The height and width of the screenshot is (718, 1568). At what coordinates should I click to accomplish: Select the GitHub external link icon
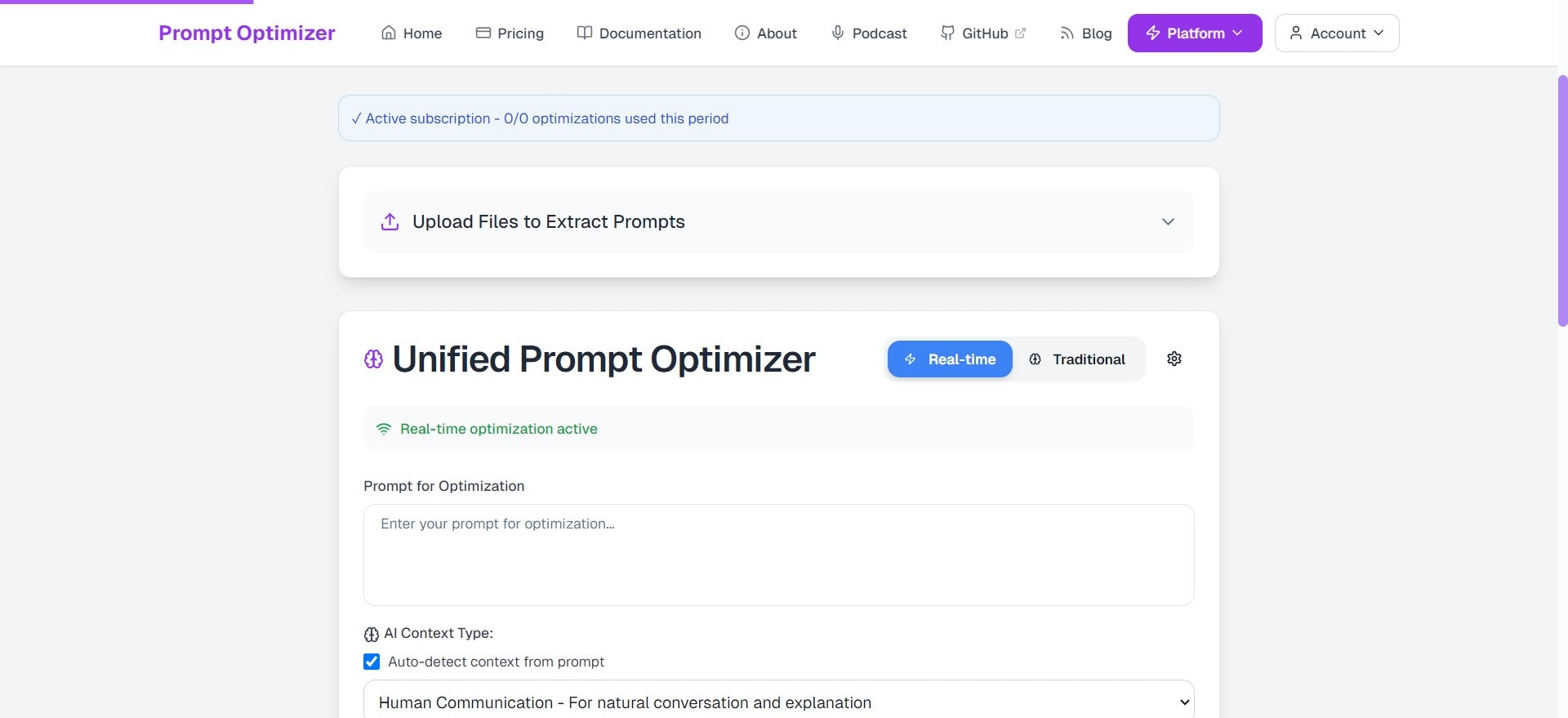click(x=1021, y=33)
